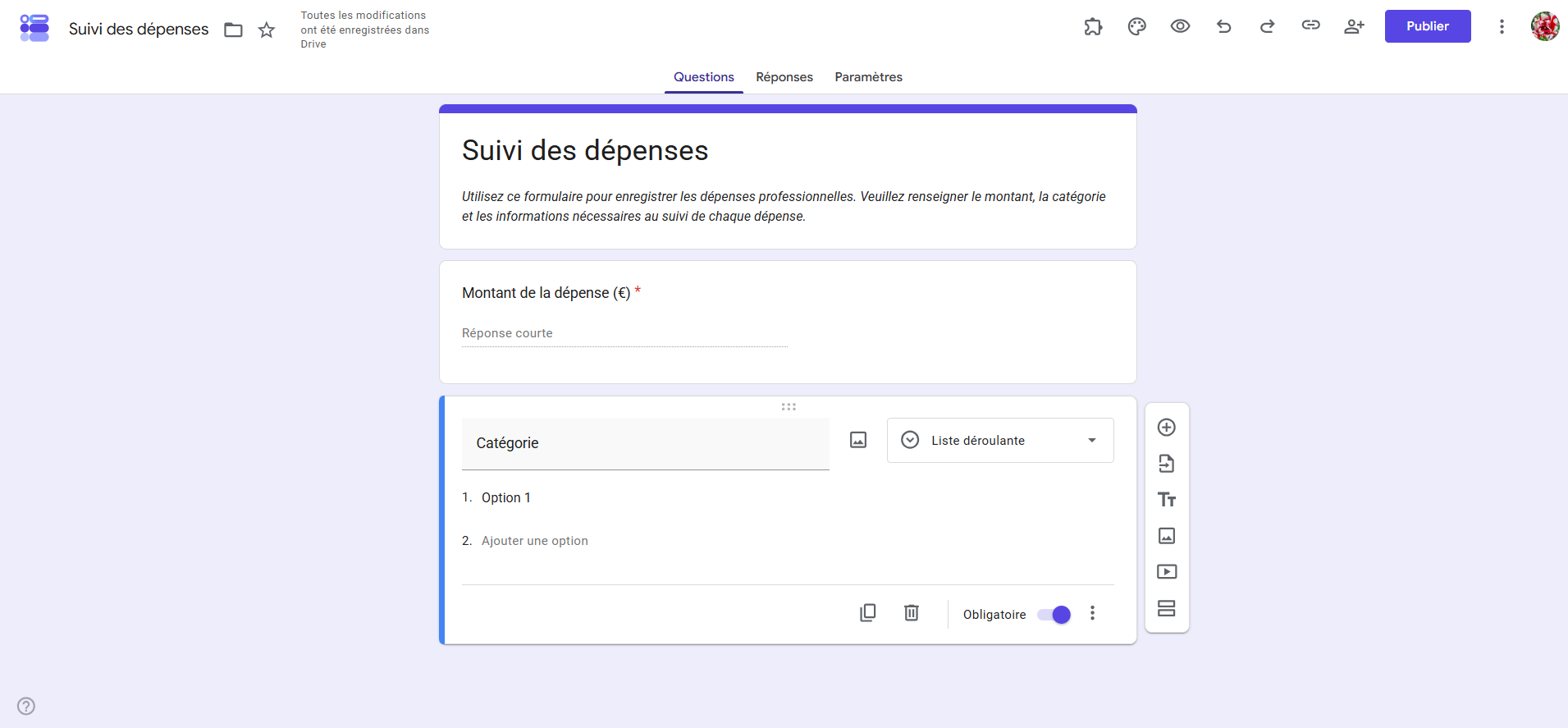Screen dimensions: 1568x728
Task: Add title and description from toolbar
Action: coord(1166,500)
